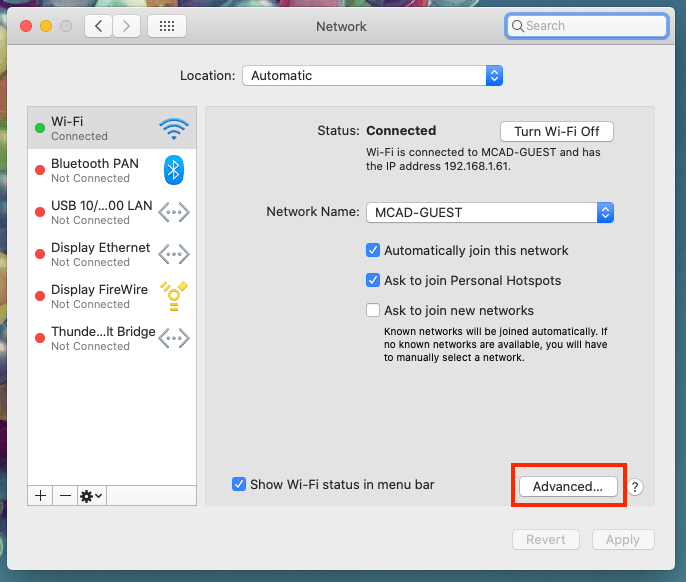Click Turn Wi-Fi Off button
Screen dimensions: 686x582
point(556,131)
